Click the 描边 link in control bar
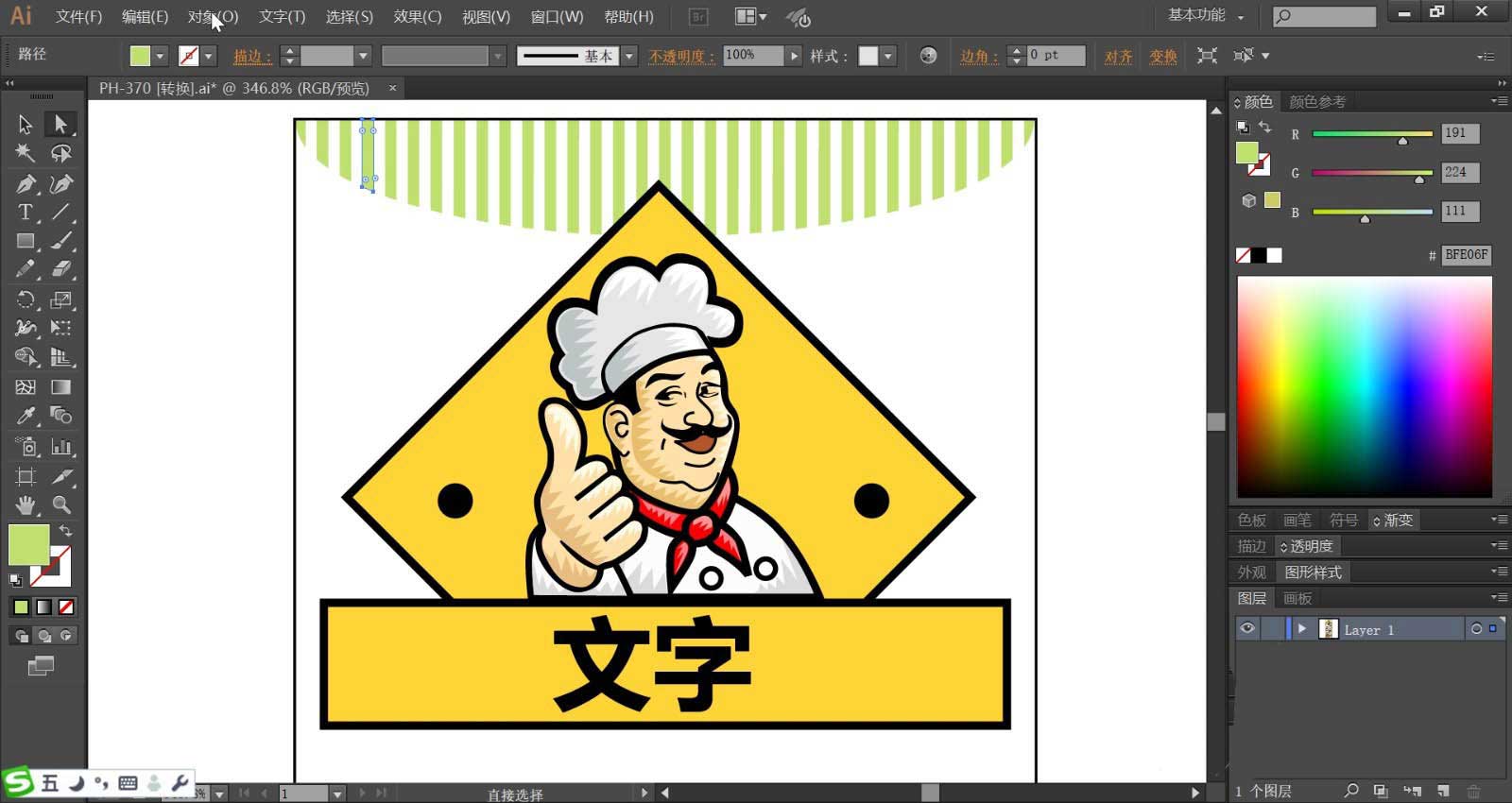The width and height of the screenshot is (1512, 803). [252, 57]
